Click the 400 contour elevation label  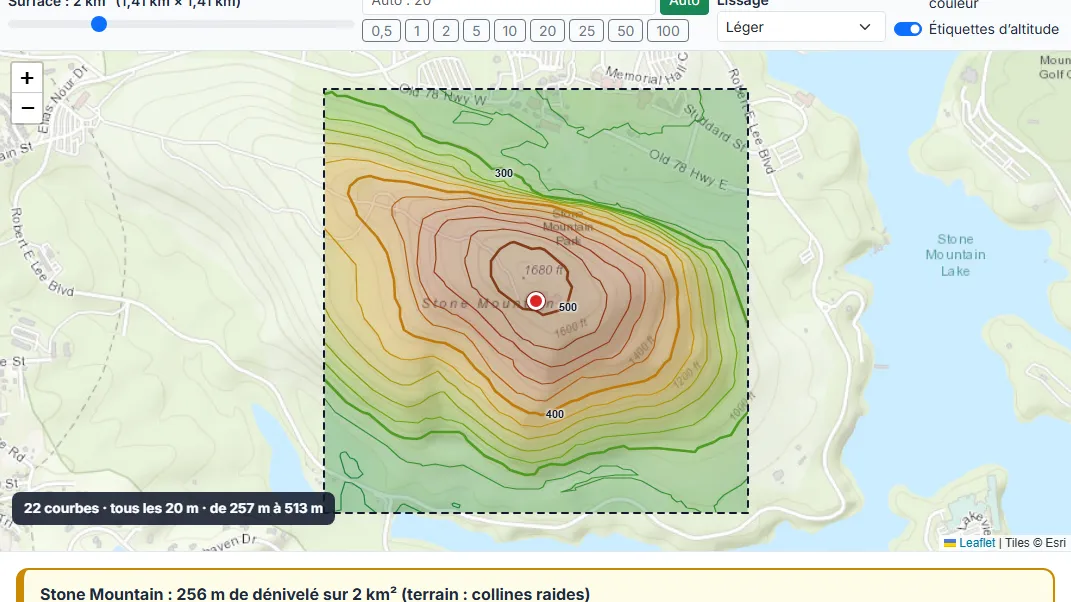point(555,414)
